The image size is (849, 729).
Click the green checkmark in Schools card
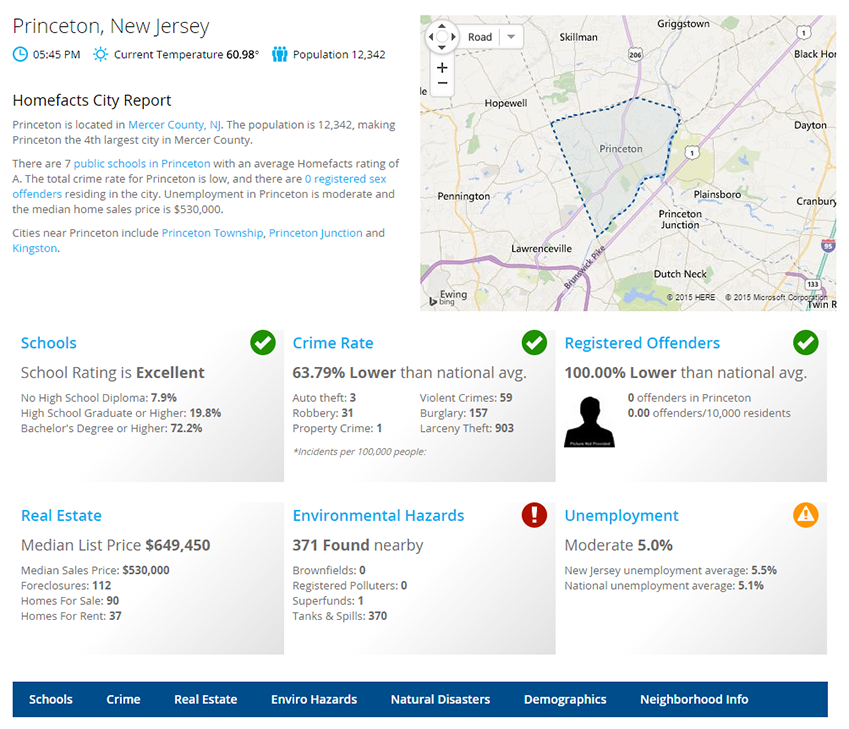tap(263, 343)
